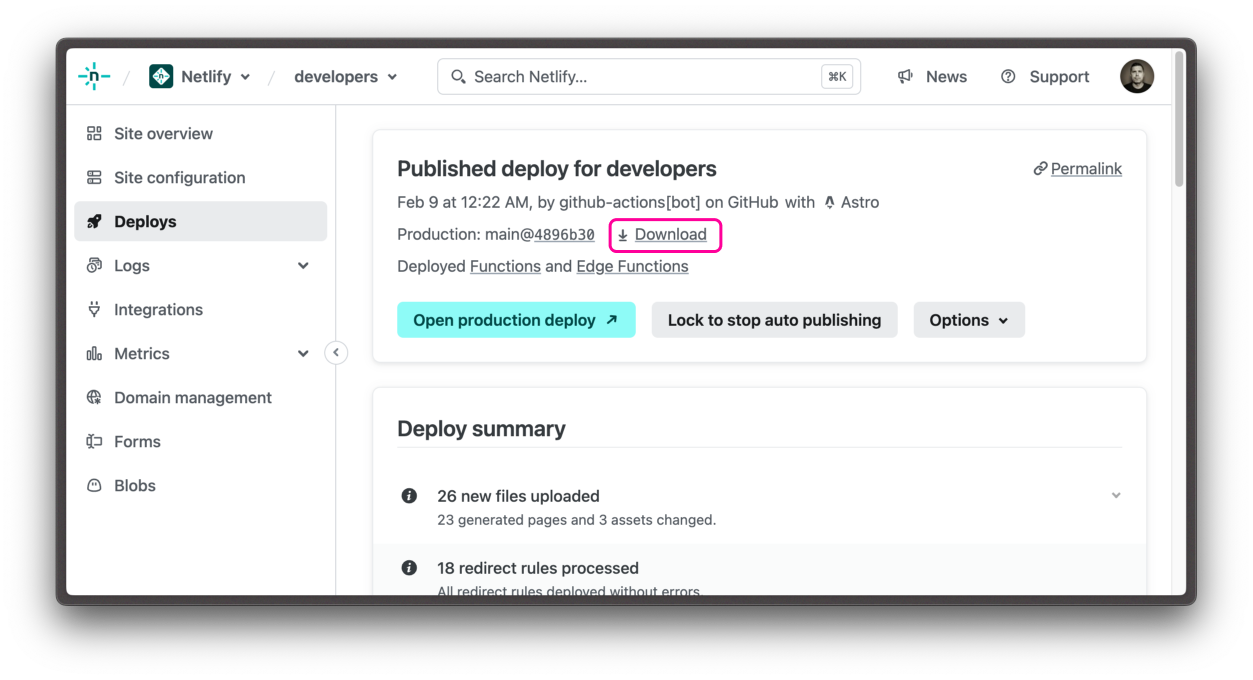Click the Logs icon
The height and width of the screenshot is (680, 1253).
pyautogui.click(x=94, y=266)
